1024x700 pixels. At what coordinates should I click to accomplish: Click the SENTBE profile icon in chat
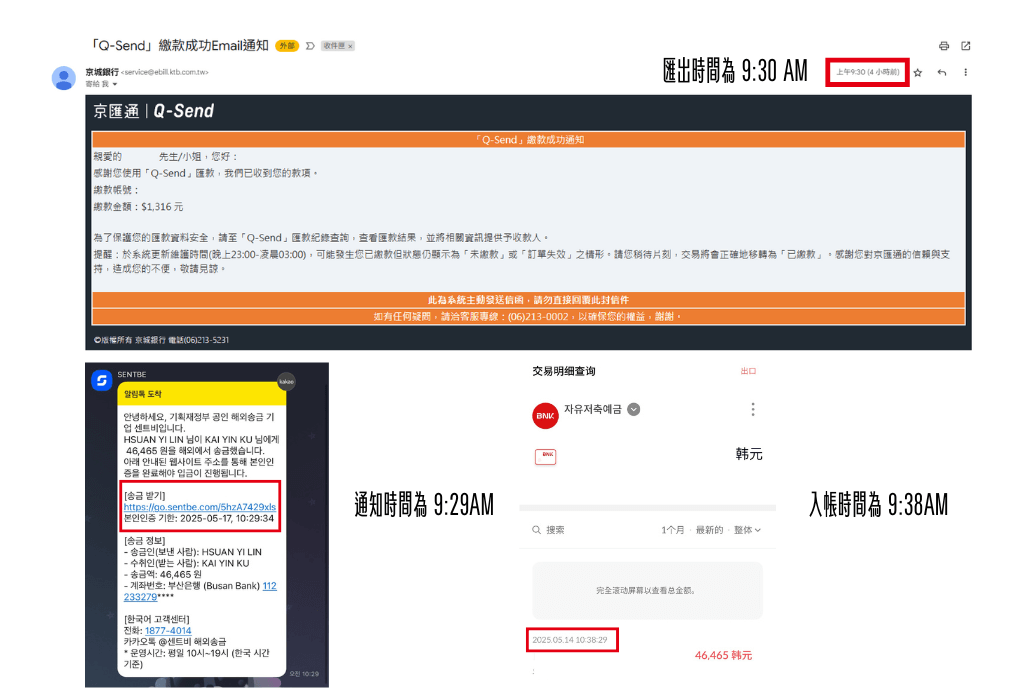[102, 380]
